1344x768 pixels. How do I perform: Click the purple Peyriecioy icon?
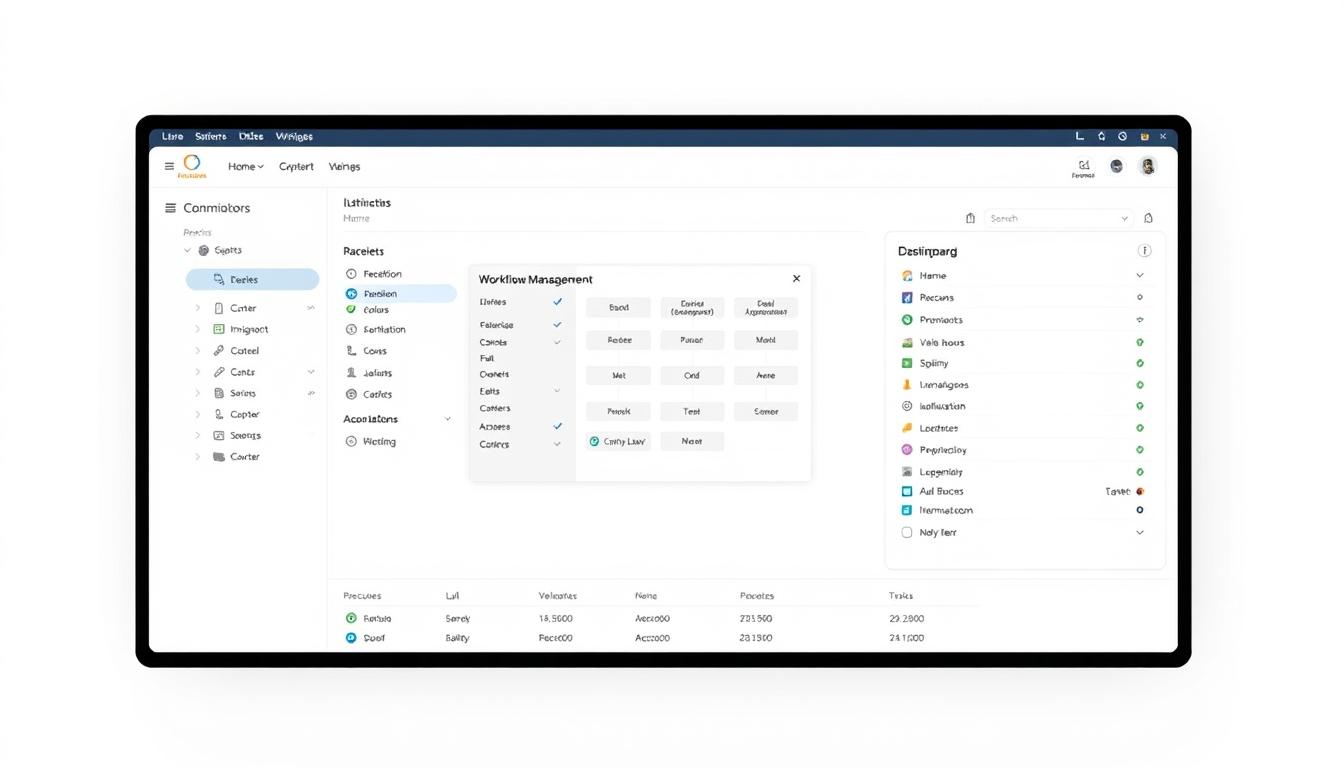pos(907,450)
